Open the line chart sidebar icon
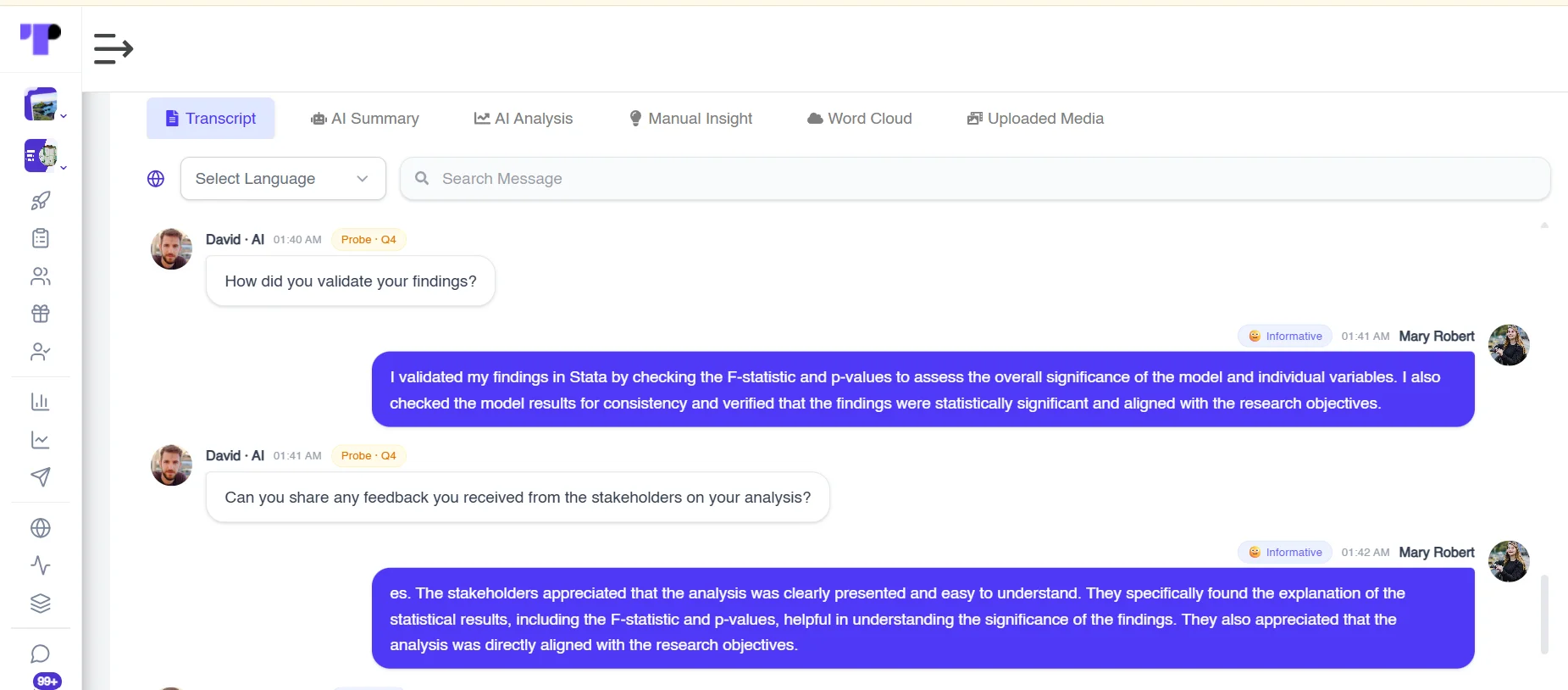The height and width of the screenshot is (690, 1568). [x=41, y=440]
